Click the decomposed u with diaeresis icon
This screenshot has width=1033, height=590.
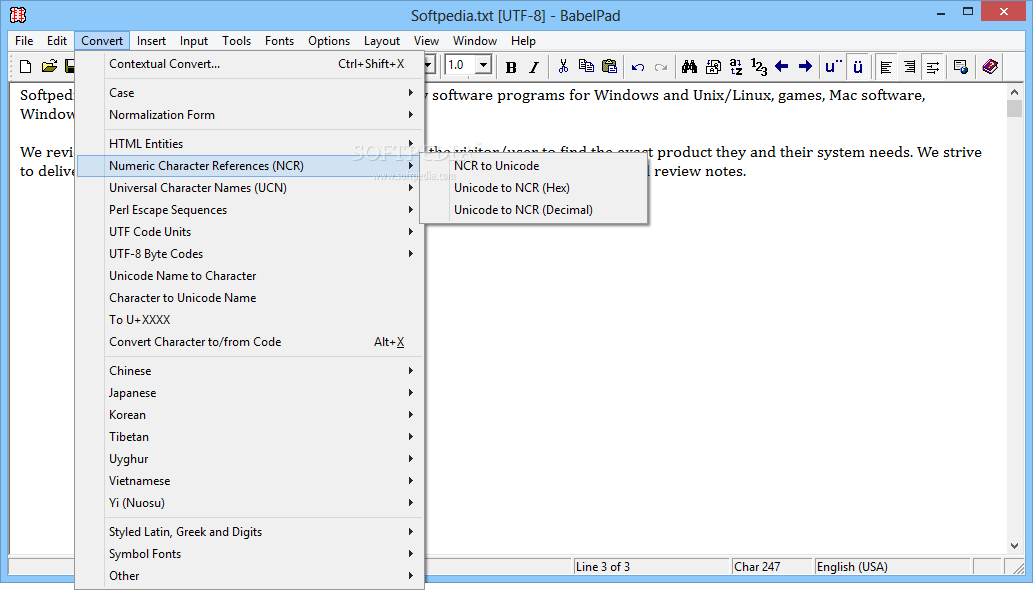[833, 67]
